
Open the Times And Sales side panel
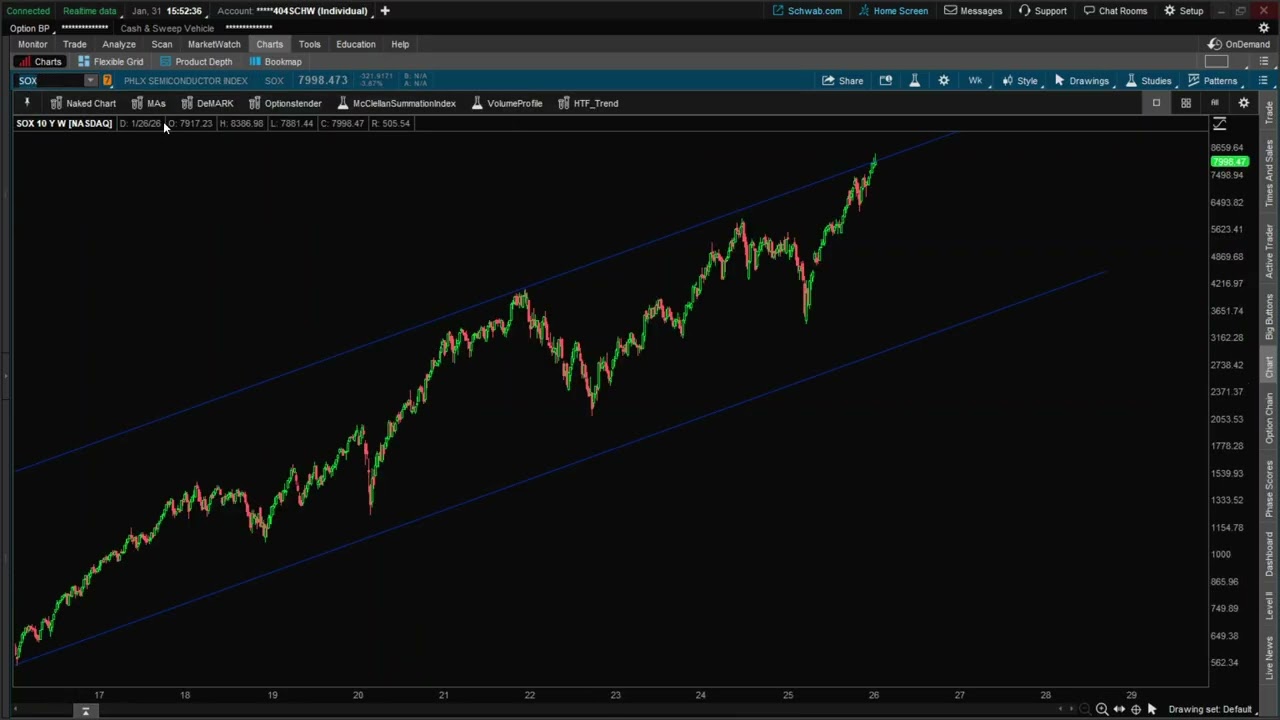click(1270, 173)
